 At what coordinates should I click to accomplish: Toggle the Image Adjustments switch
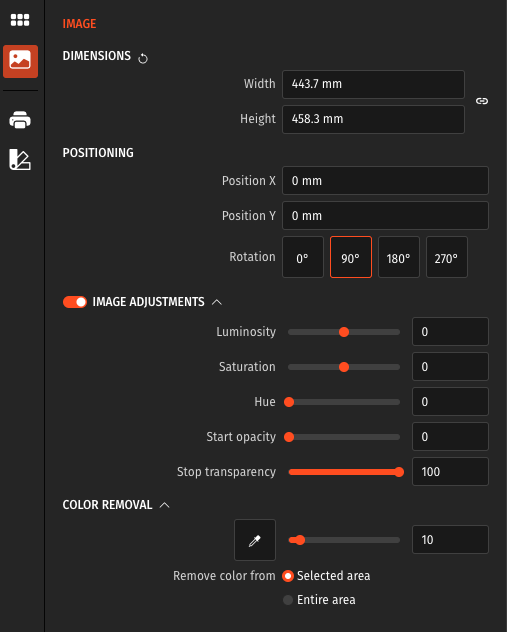click(75, 302)
